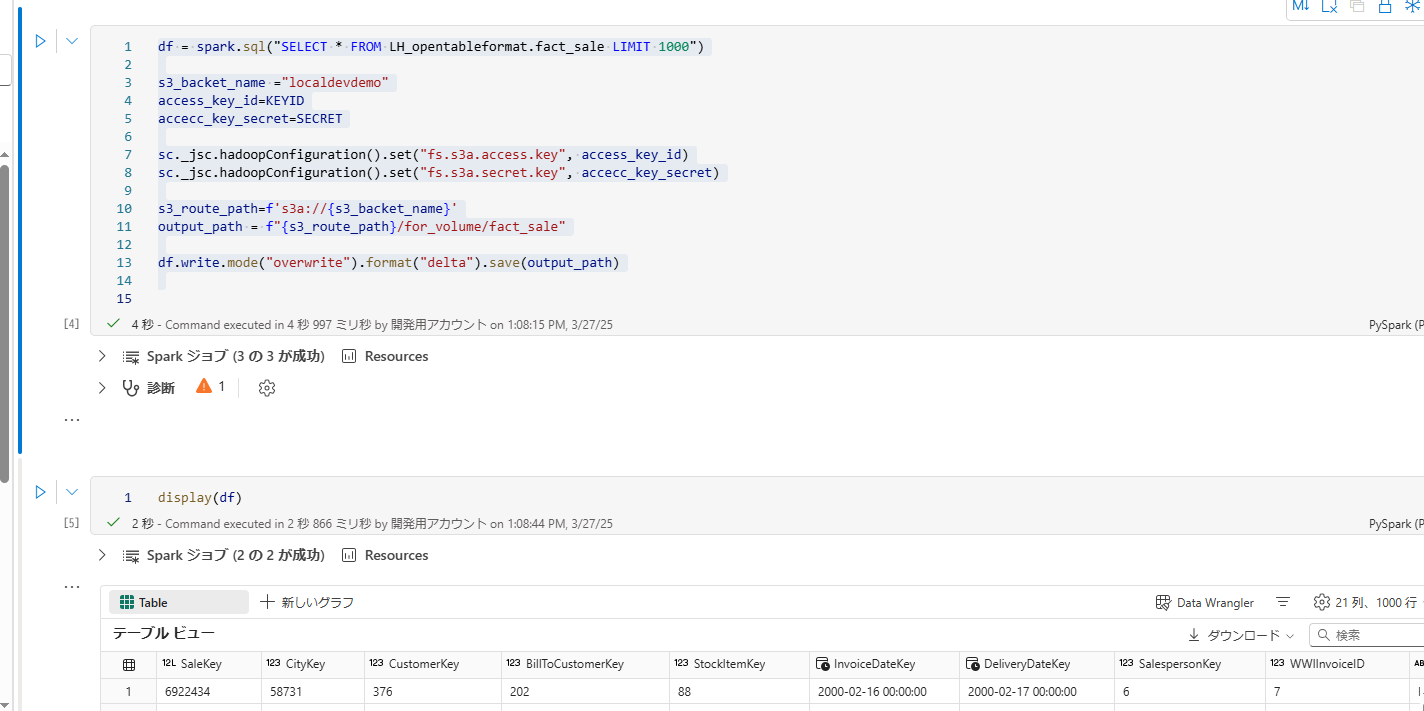1424x711 pixels.
Task: Click the orange warning icon with count 1
Action: point(204,386)
